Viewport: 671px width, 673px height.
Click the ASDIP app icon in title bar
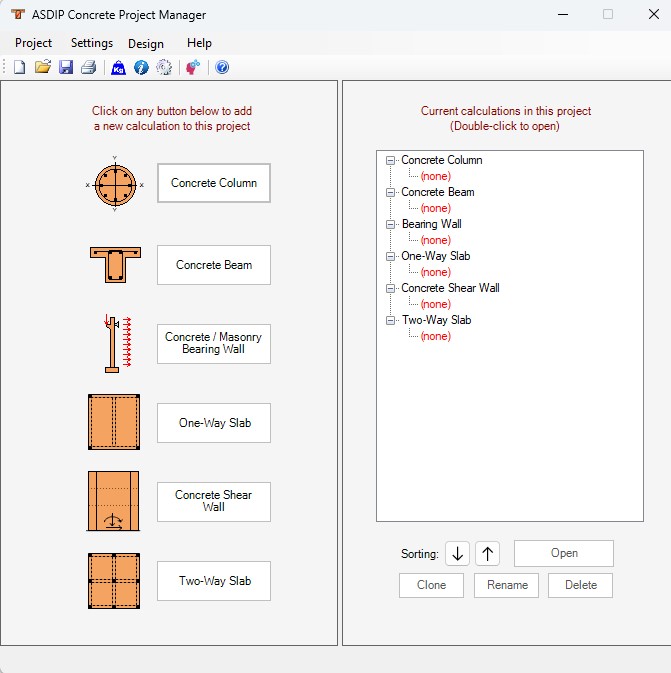(x=18, y=14)
